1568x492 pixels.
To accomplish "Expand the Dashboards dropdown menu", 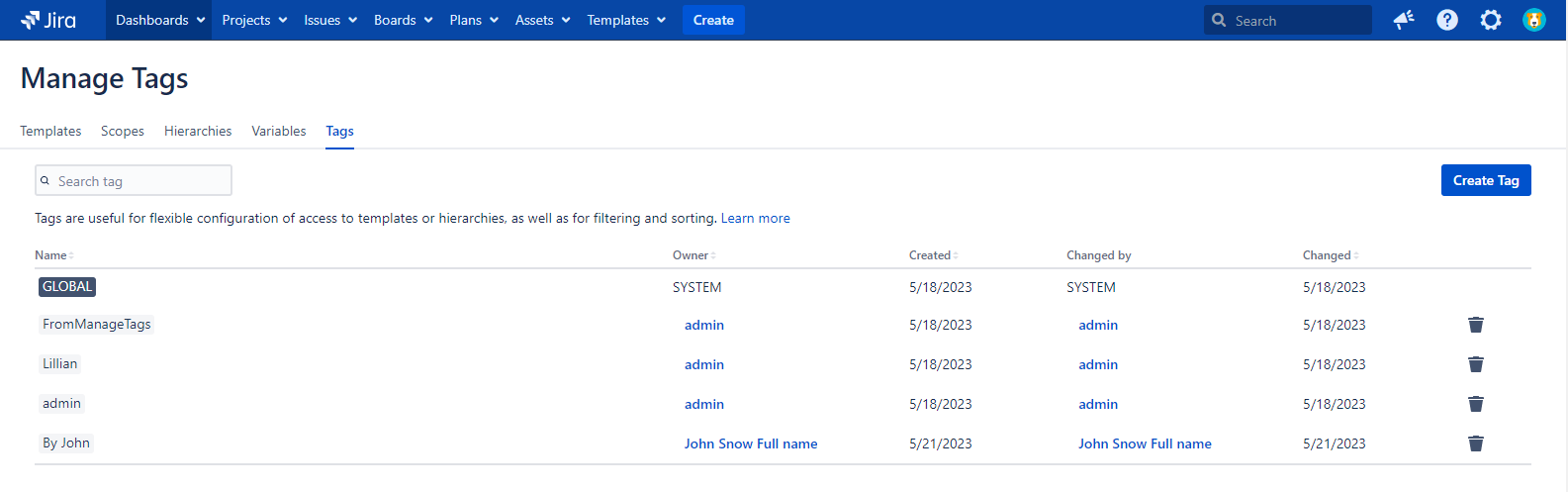I will click(x=159, y=20).
